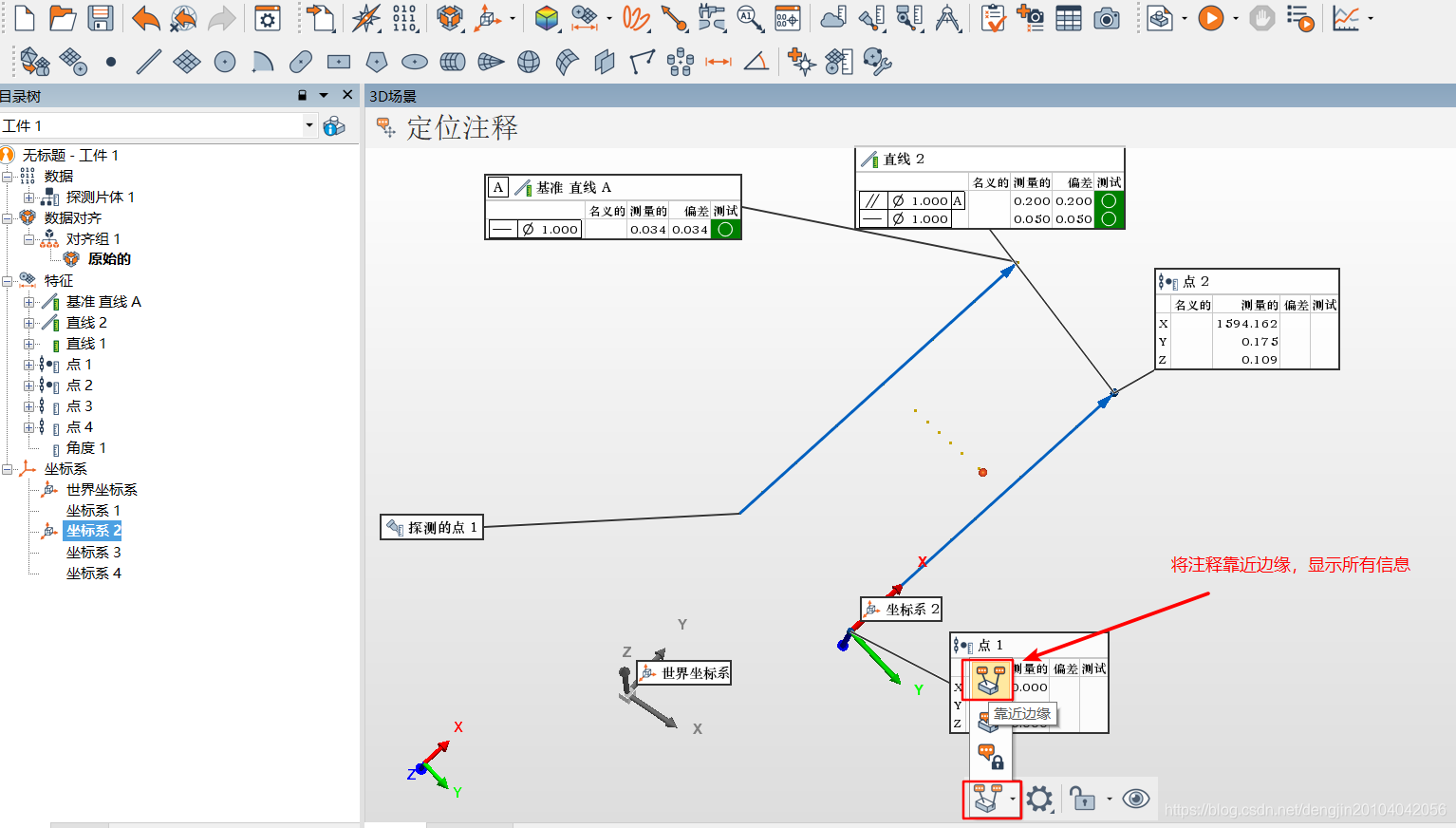1456x828 pixels.
Task: Collapse the 坐标系 tree node
Action: (x=8, y=469)
